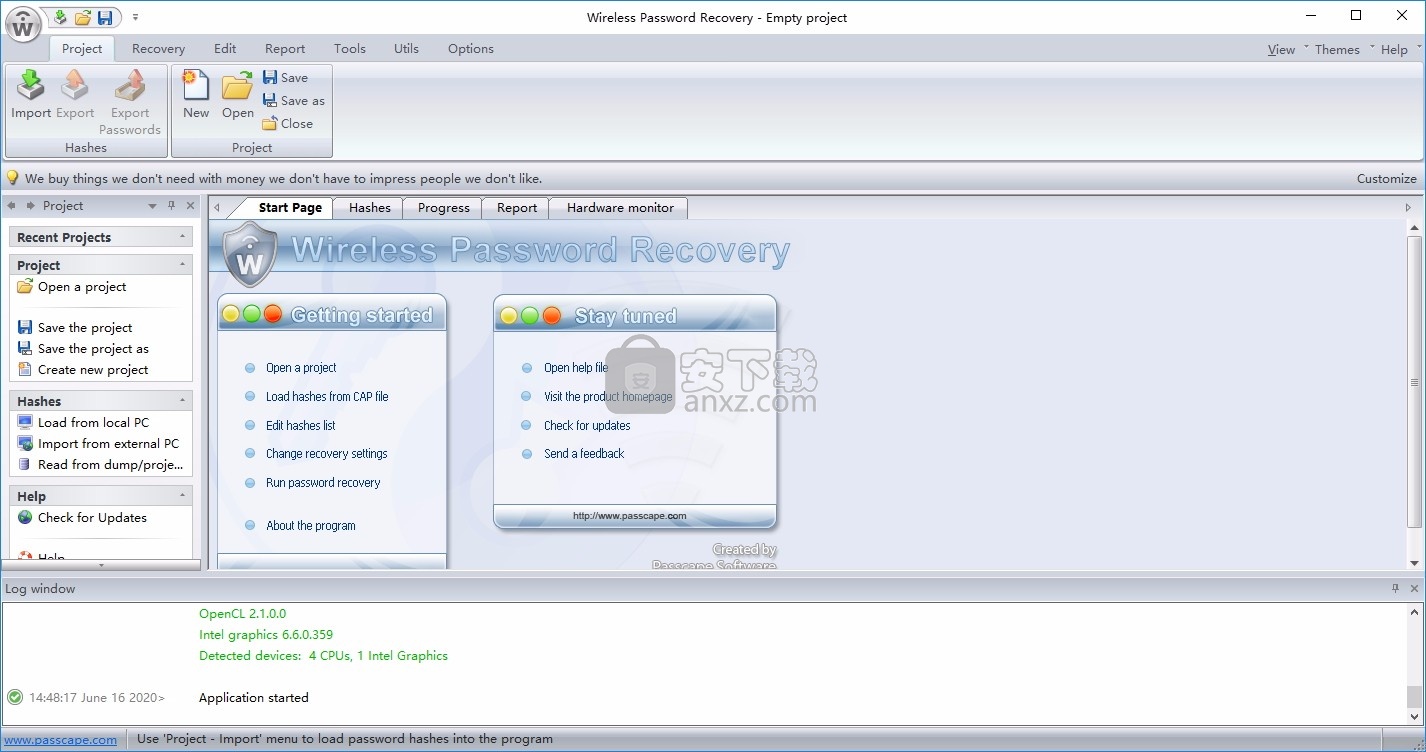This screenshot has height=752, width=1426.
Task: Click the Export Passwords ribbon icon
Action: point(130,102)
